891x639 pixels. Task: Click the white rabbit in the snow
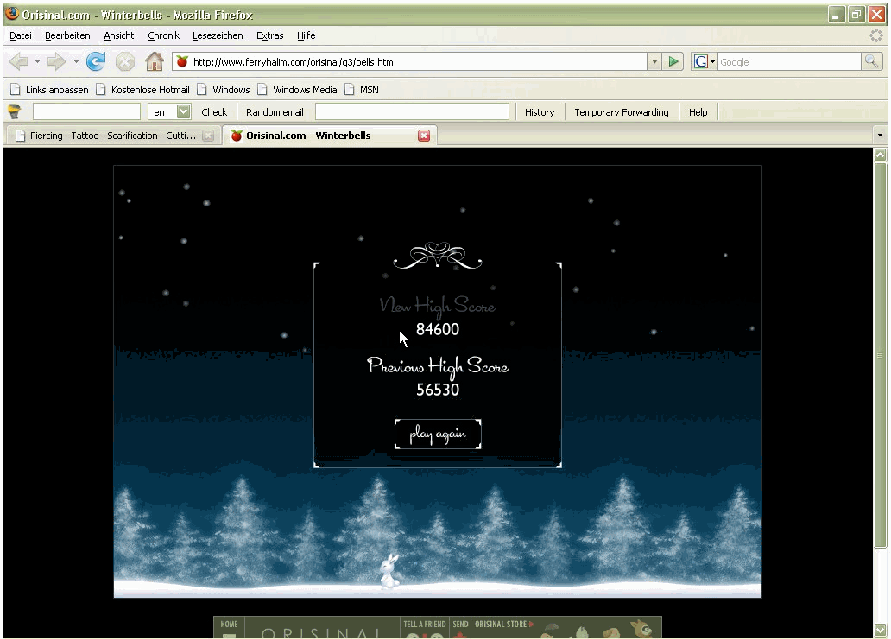click(390, 571)
